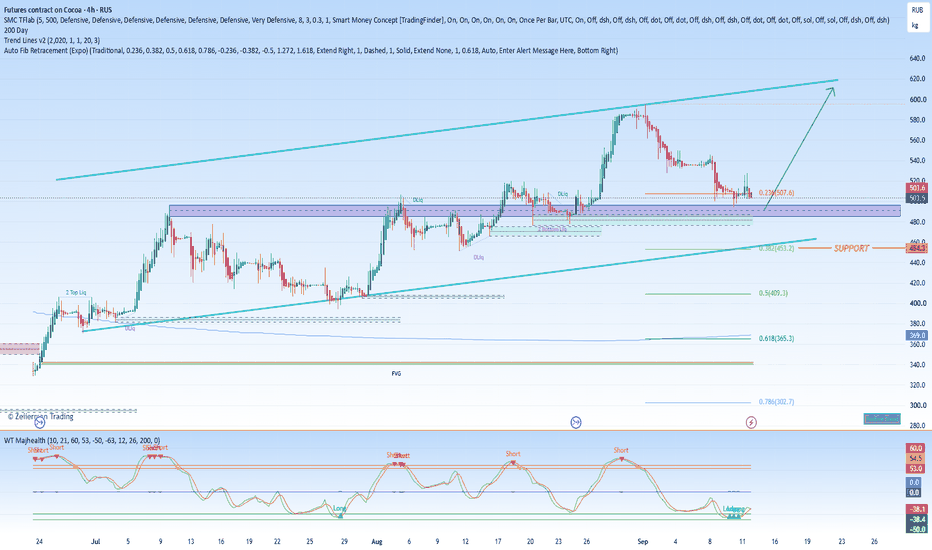Click the teal label box bottom right

click(881, 419)
